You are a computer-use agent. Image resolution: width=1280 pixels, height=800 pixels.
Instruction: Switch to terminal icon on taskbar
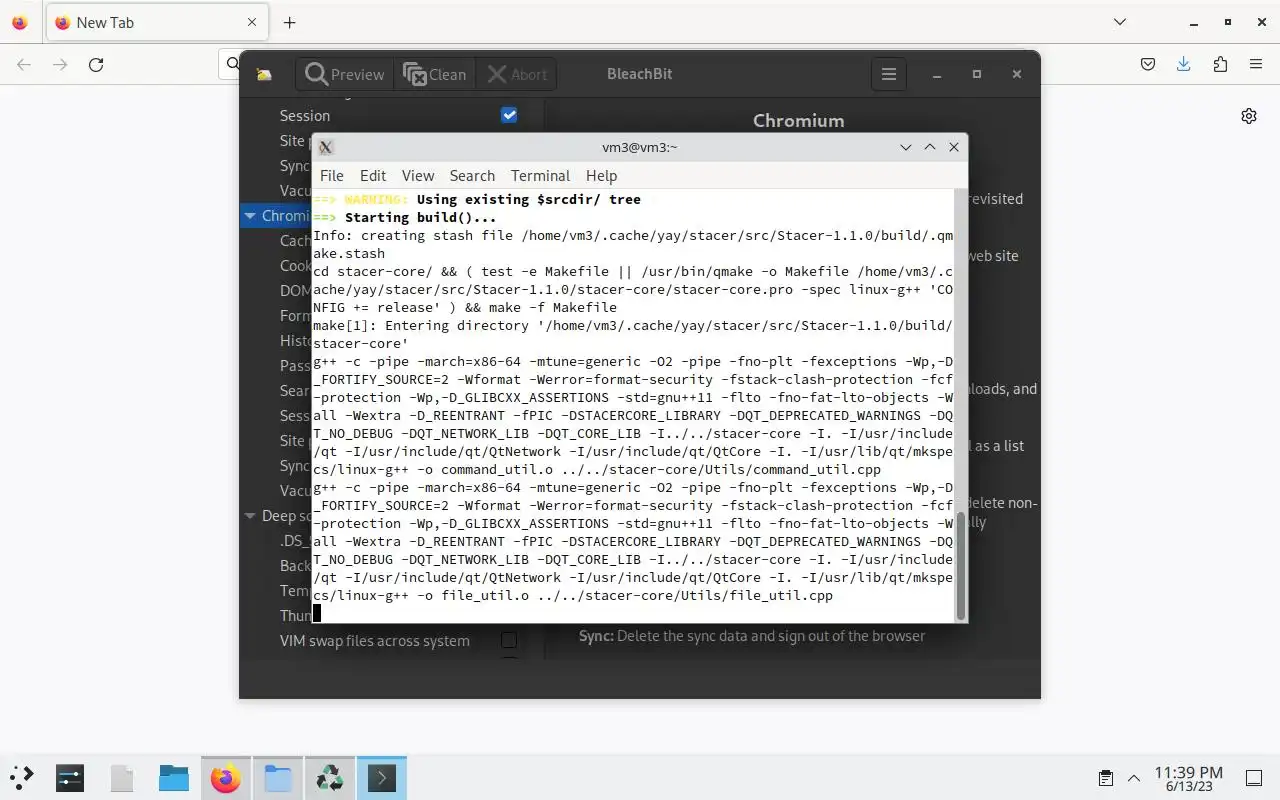[382, 778]
